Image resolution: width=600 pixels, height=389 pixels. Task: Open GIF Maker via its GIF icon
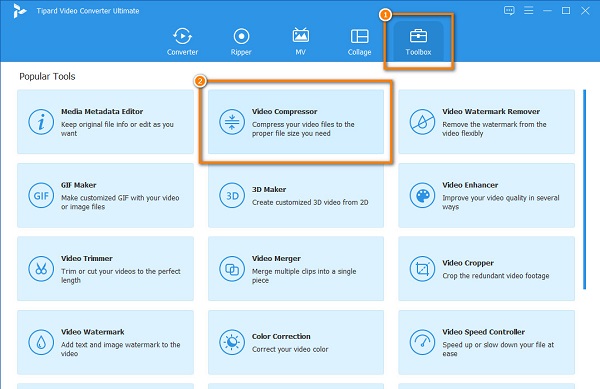pos(41,195)
